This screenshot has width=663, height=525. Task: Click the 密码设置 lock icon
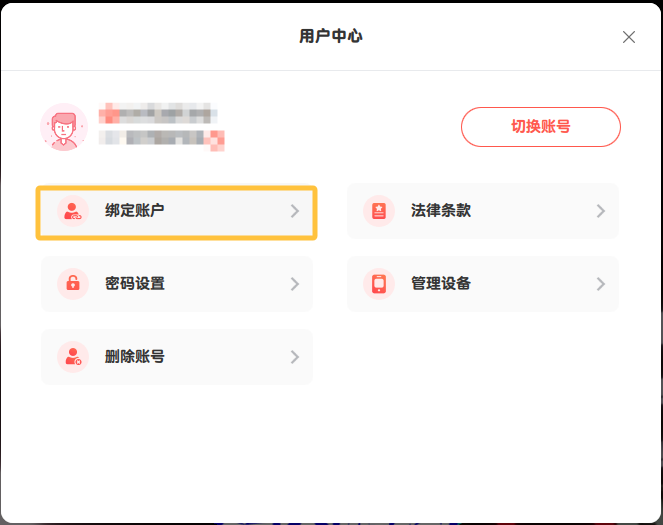point(72,284)
